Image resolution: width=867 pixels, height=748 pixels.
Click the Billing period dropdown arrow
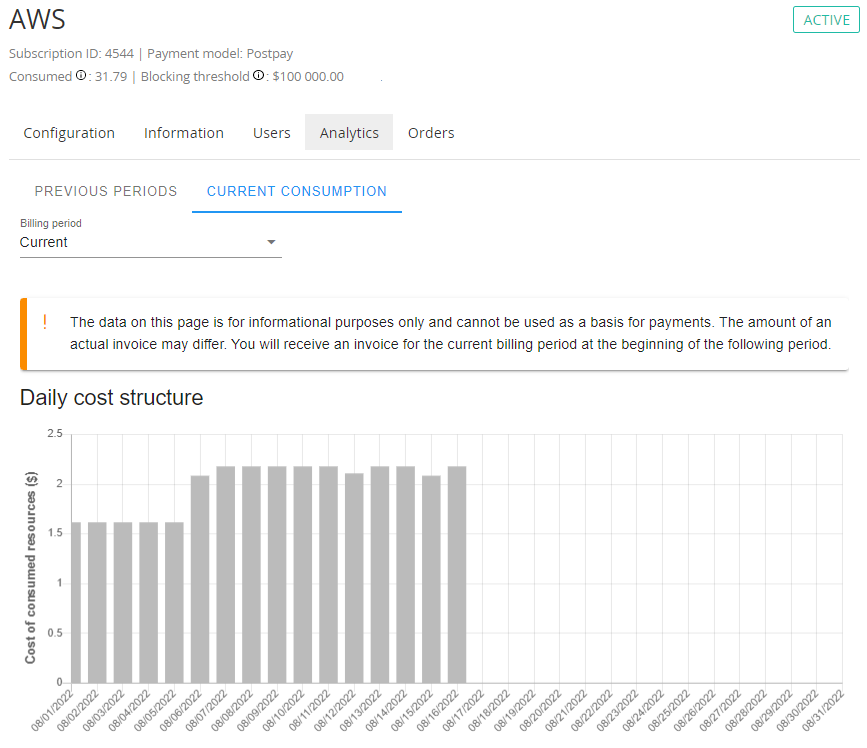pos(271,242)
